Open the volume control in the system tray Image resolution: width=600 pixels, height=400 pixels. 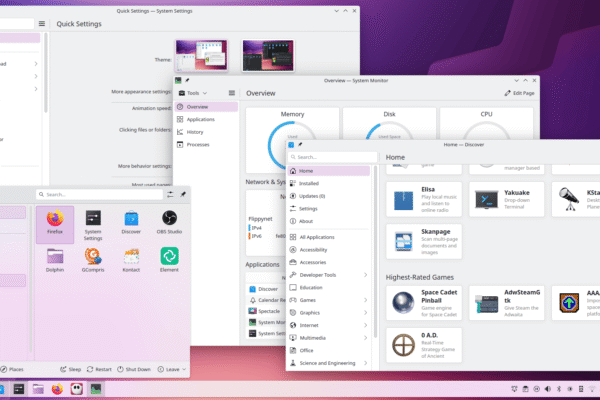548,389
